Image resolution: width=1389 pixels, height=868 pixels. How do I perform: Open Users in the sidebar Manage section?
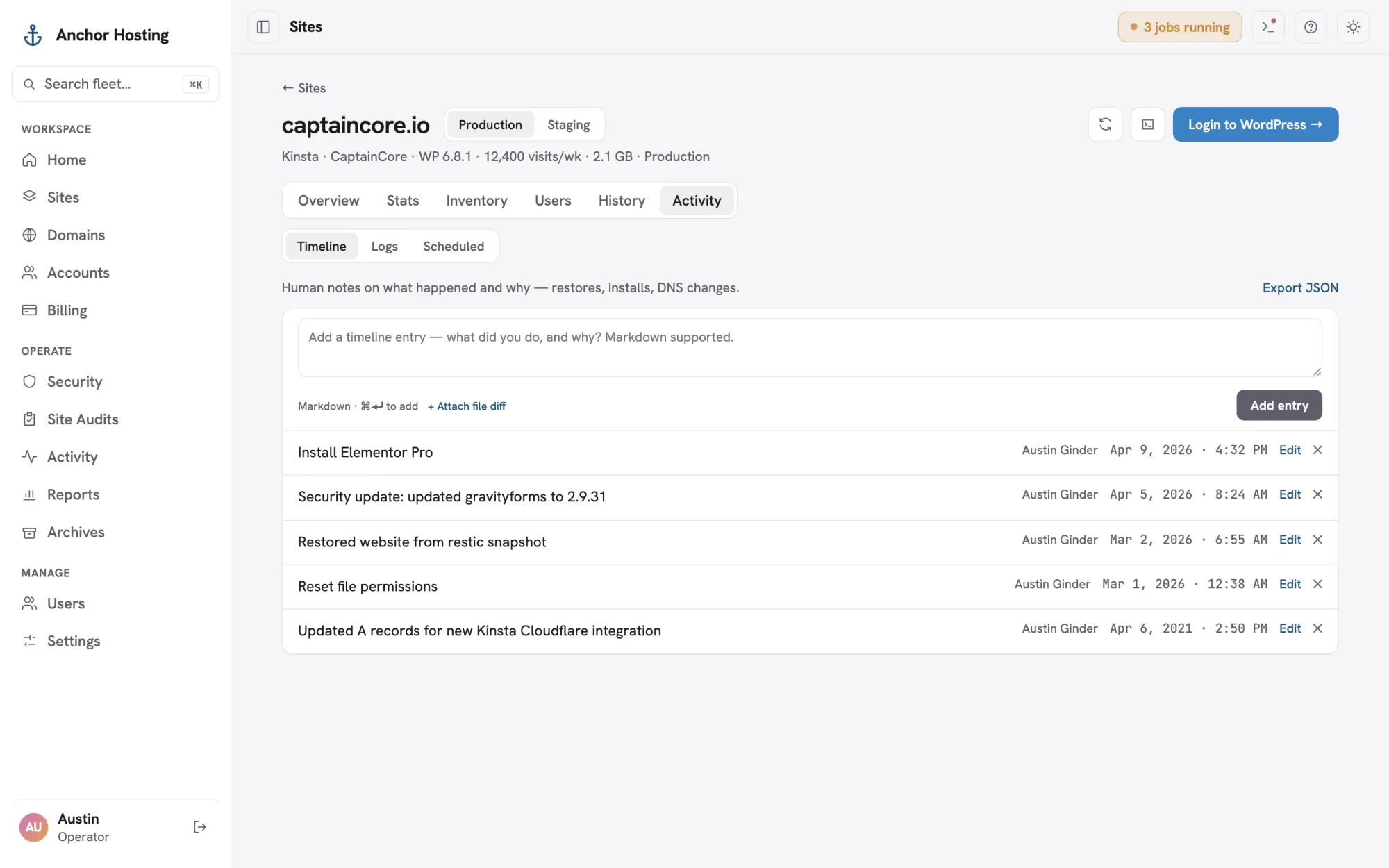coord(115,603)
